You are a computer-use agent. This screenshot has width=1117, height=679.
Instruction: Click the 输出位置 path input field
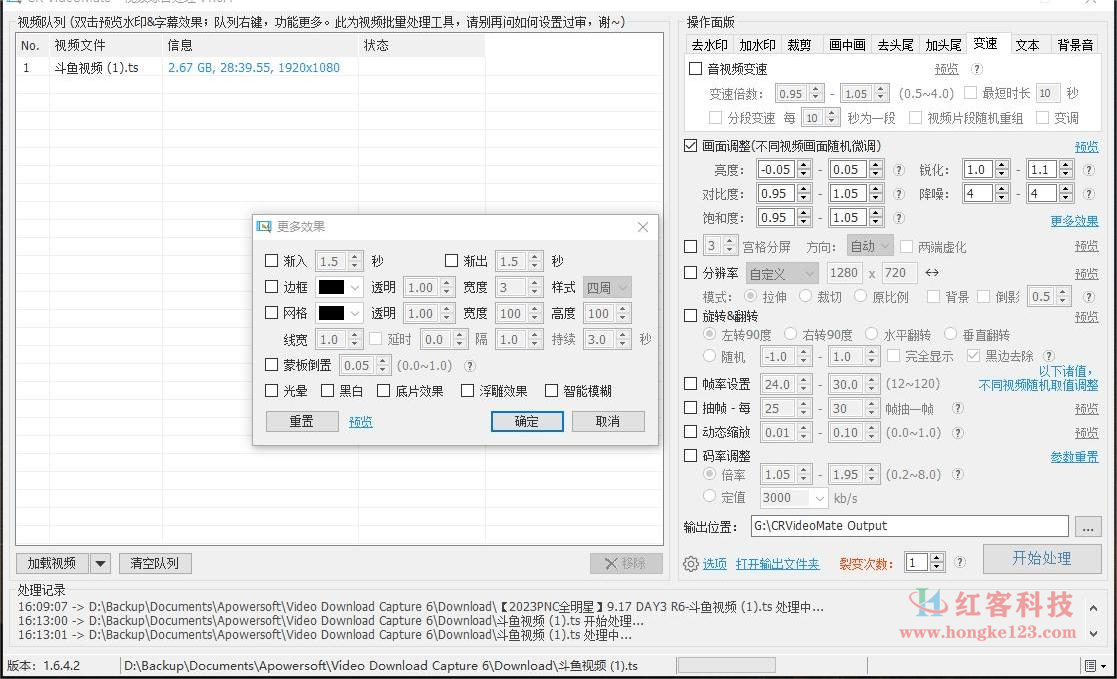(910, 526)
